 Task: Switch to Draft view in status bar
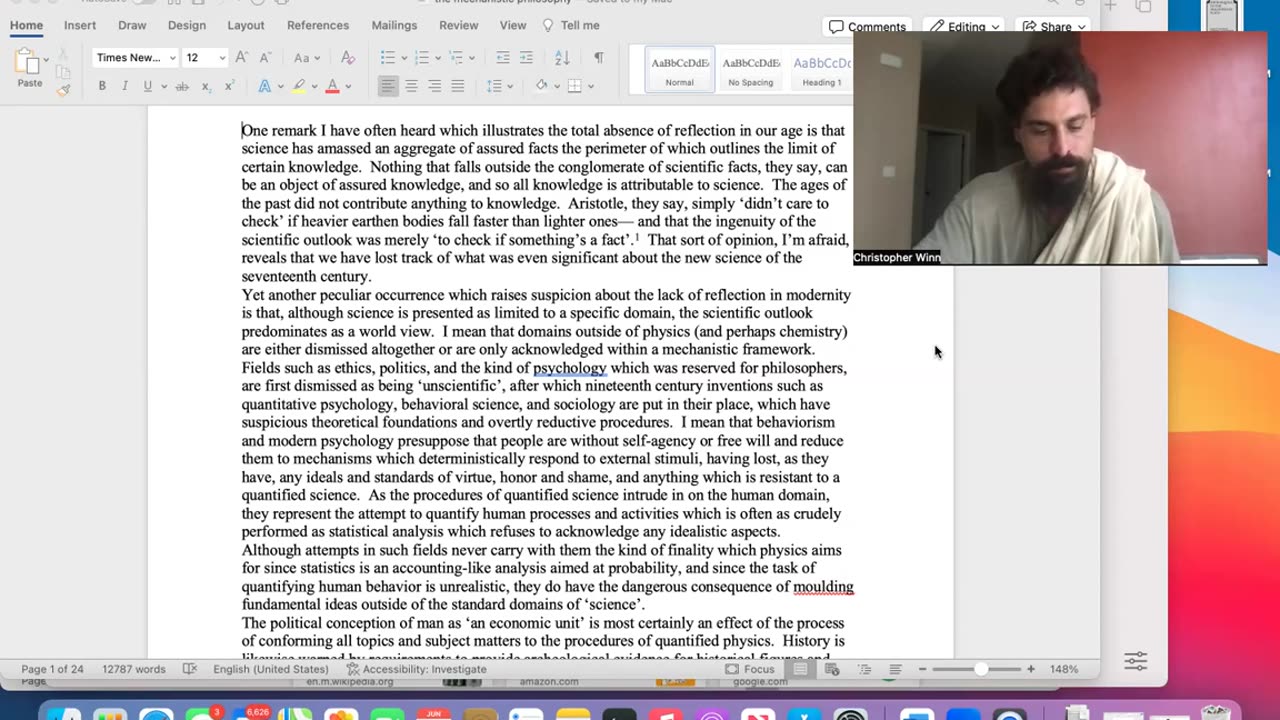pyautogui.click(x=895, y=669)
